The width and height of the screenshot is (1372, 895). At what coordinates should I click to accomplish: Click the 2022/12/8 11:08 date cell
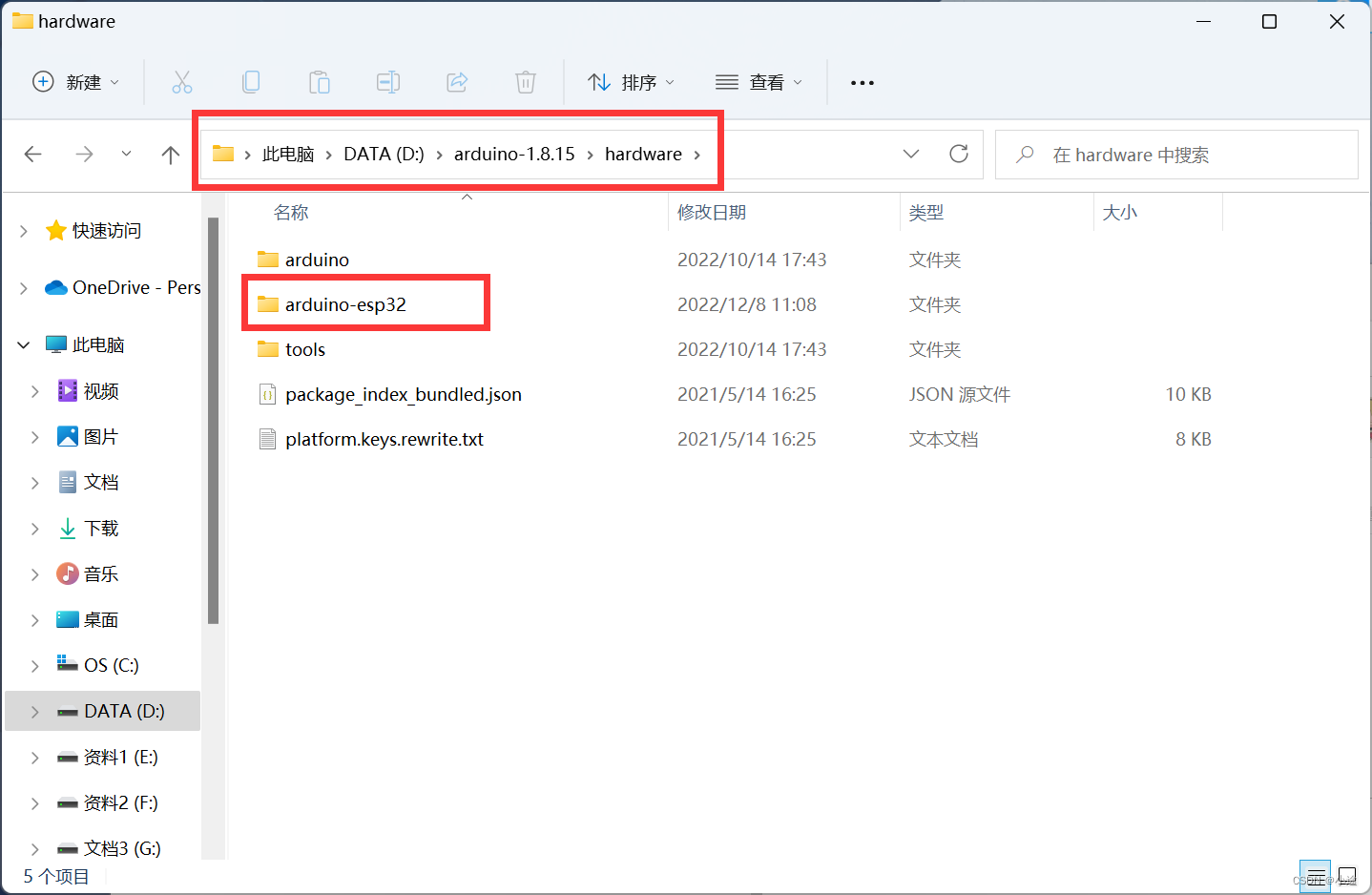[x=747, y=304]
